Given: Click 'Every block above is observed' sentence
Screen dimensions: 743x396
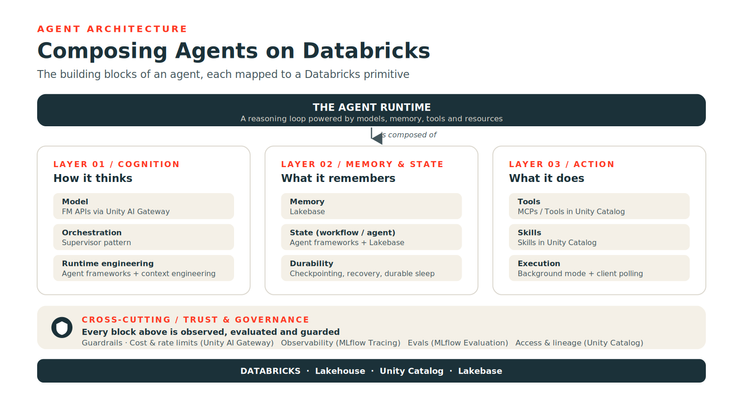Looking at the screenshot, I should click(x=210, y=332).
